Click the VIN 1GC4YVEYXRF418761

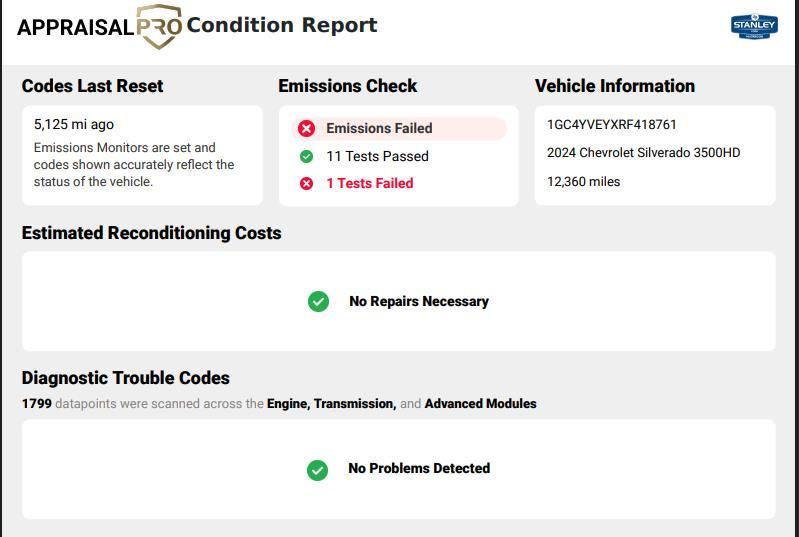611,125
